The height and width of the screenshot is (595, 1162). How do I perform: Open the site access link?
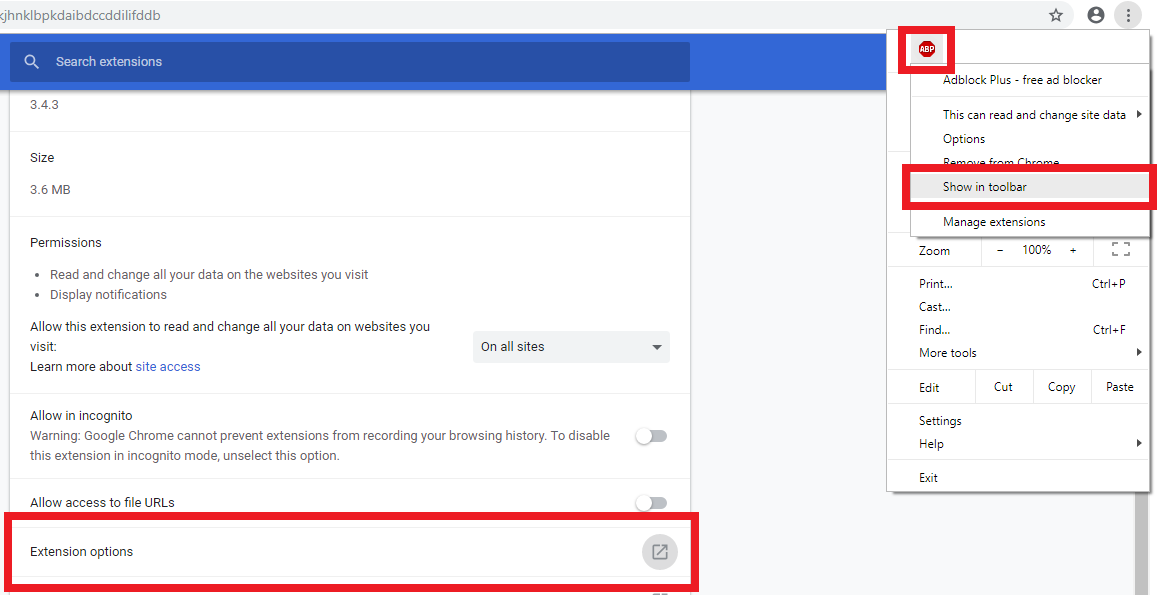pyautogui.click(x=168, y=367)
